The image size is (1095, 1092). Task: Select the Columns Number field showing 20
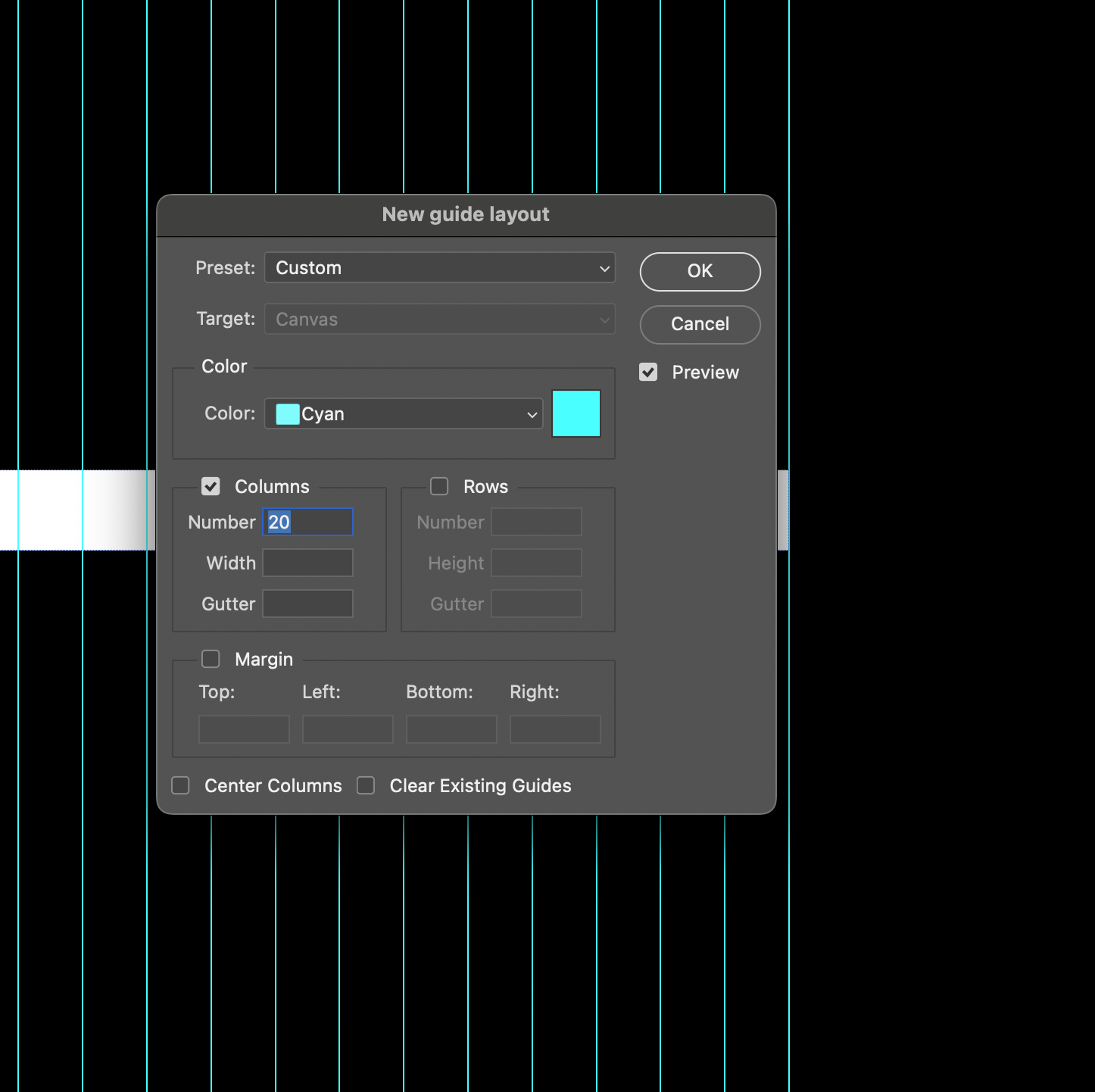pos(307,522)
